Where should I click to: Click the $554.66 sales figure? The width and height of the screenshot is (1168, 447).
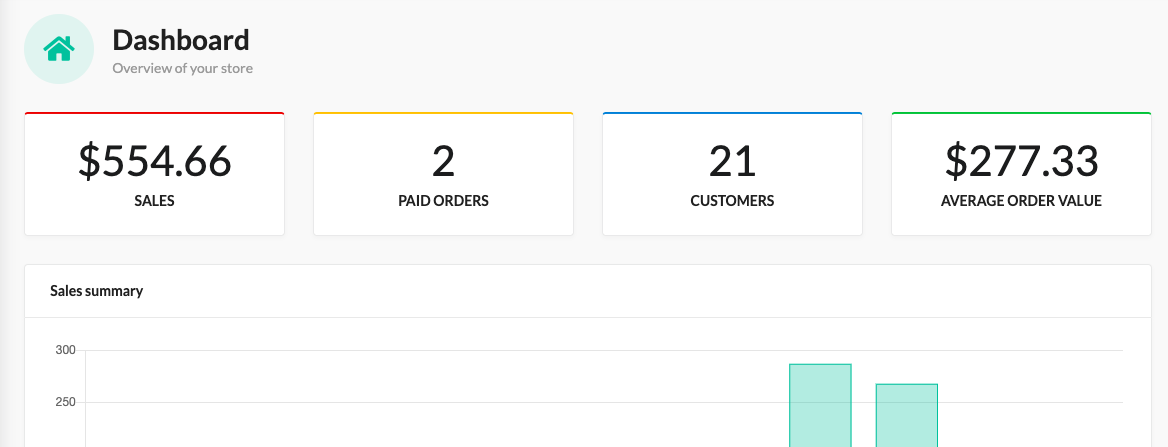point(155,161)
